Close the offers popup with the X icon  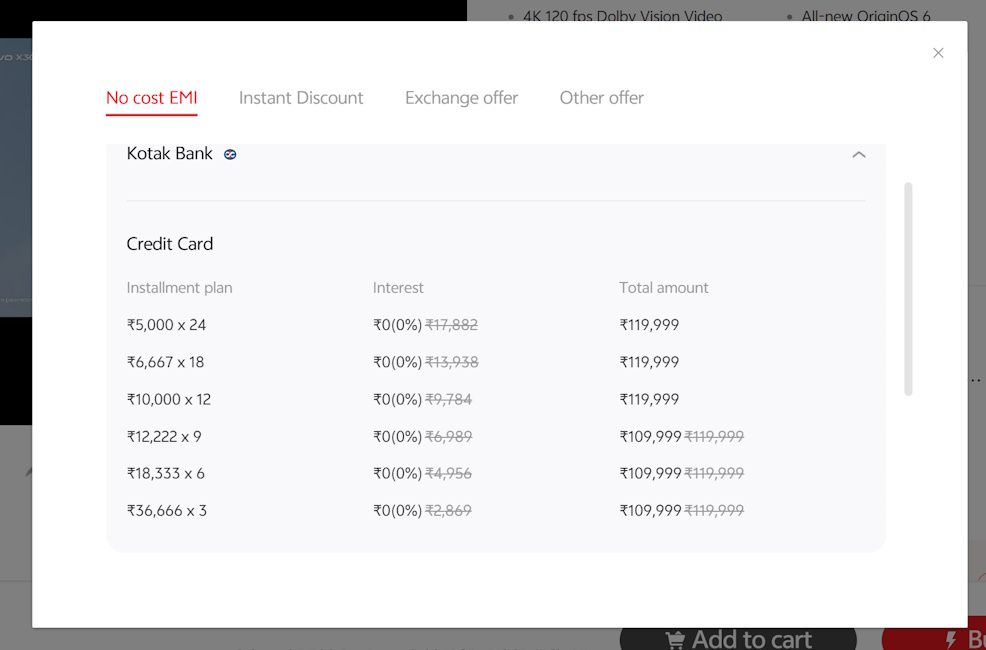[938, 53]
